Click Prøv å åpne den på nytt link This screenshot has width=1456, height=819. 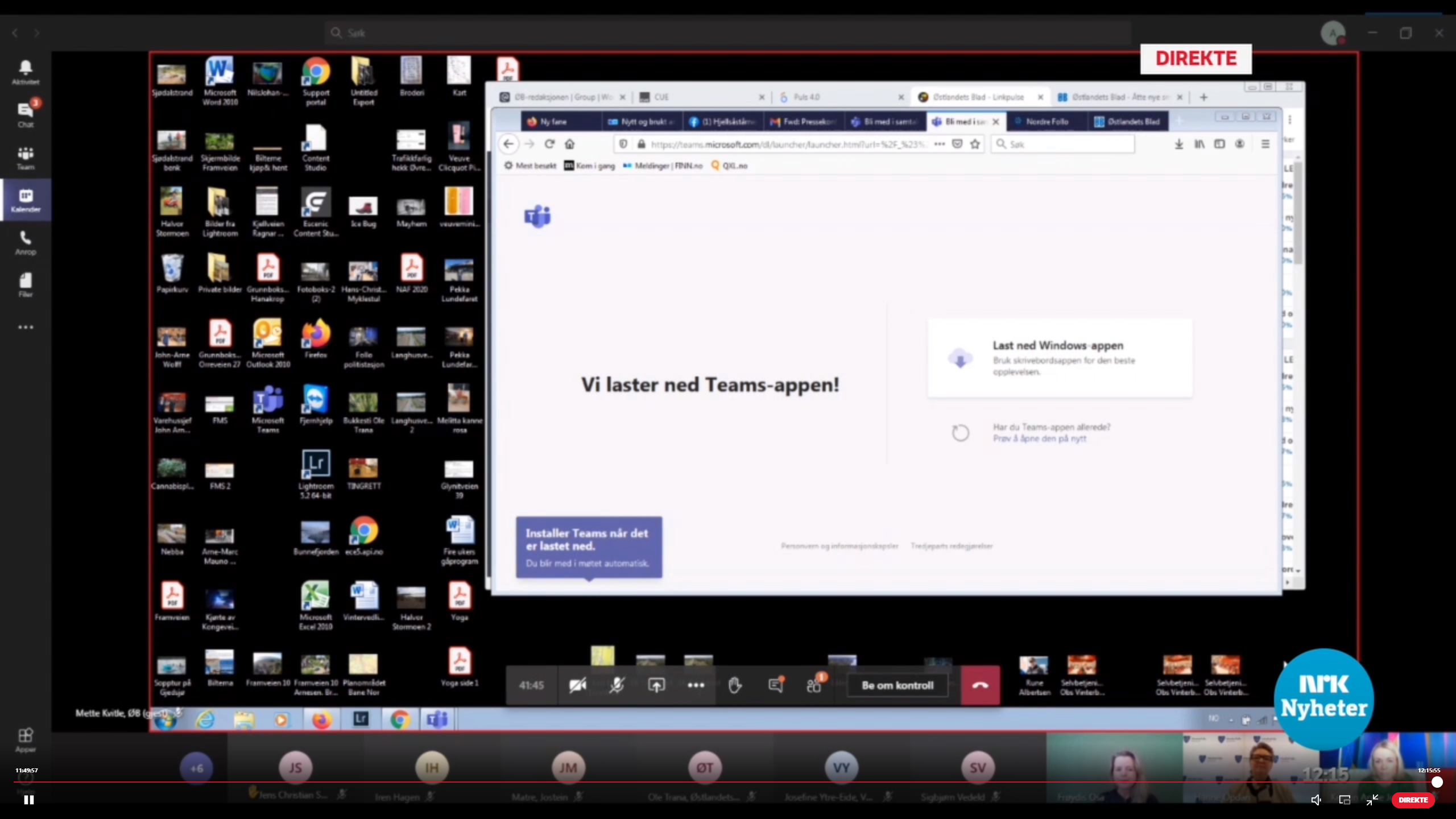[x=1039, y=439]
